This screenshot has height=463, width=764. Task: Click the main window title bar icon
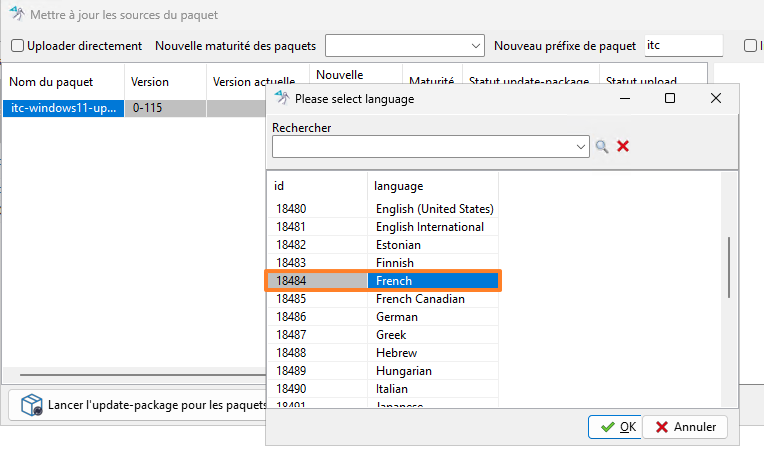(x=16, y=16)
